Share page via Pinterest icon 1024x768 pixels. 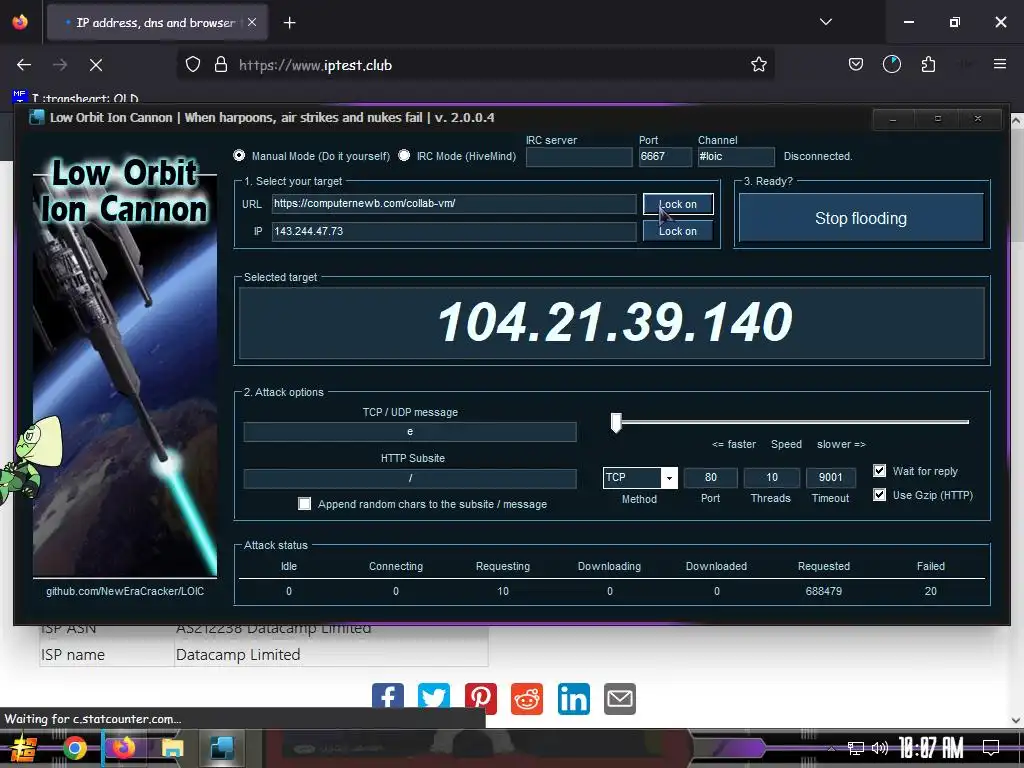pos(481,699)
